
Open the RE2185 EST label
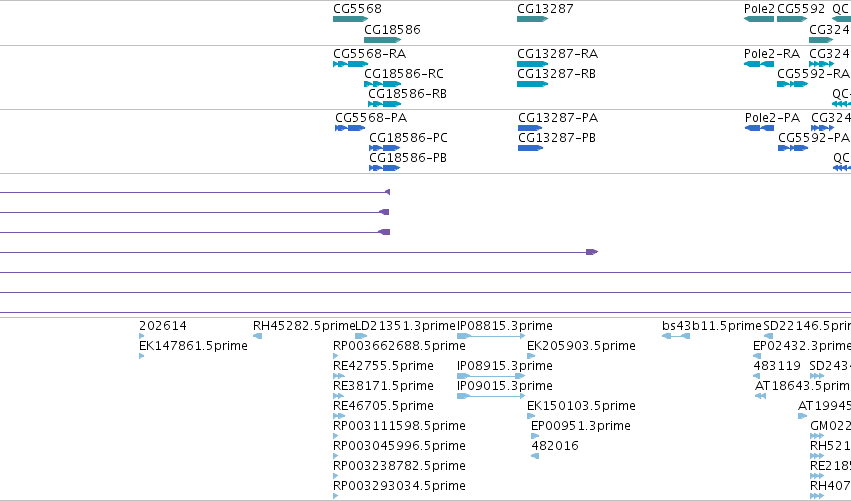pos(830,466)
